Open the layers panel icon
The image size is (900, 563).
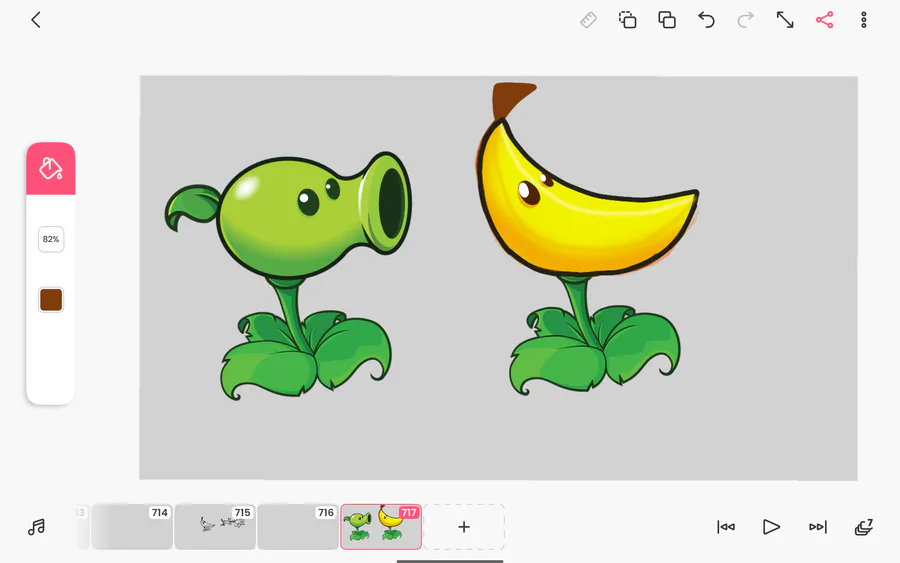pyautogui.click(x=864, y=527)
